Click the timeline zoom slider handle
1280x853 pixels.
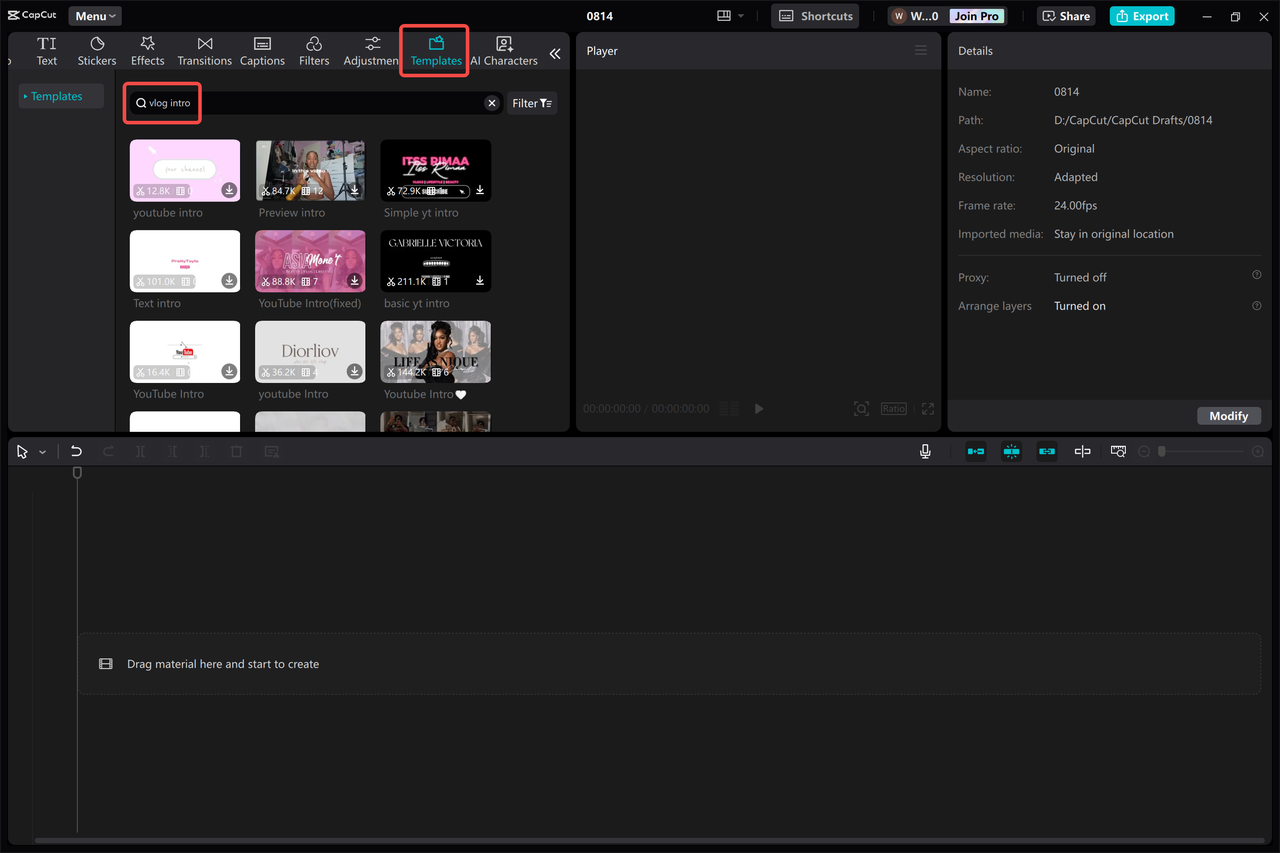click(x=1162, y=452)
